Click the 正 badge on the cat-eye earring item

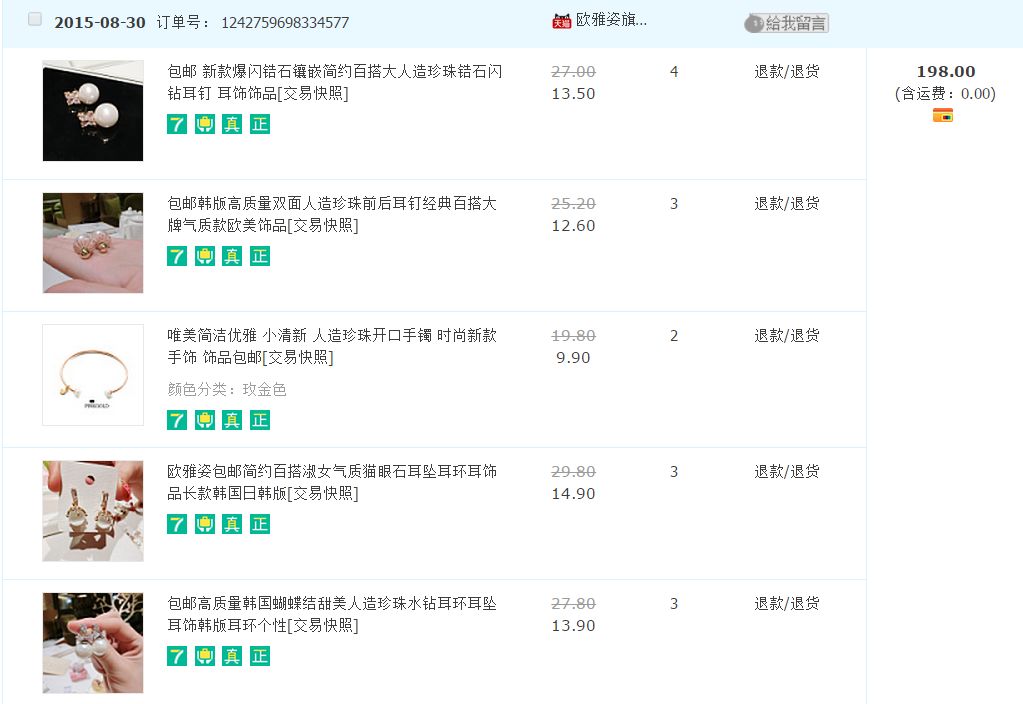(x=260, y=524)
